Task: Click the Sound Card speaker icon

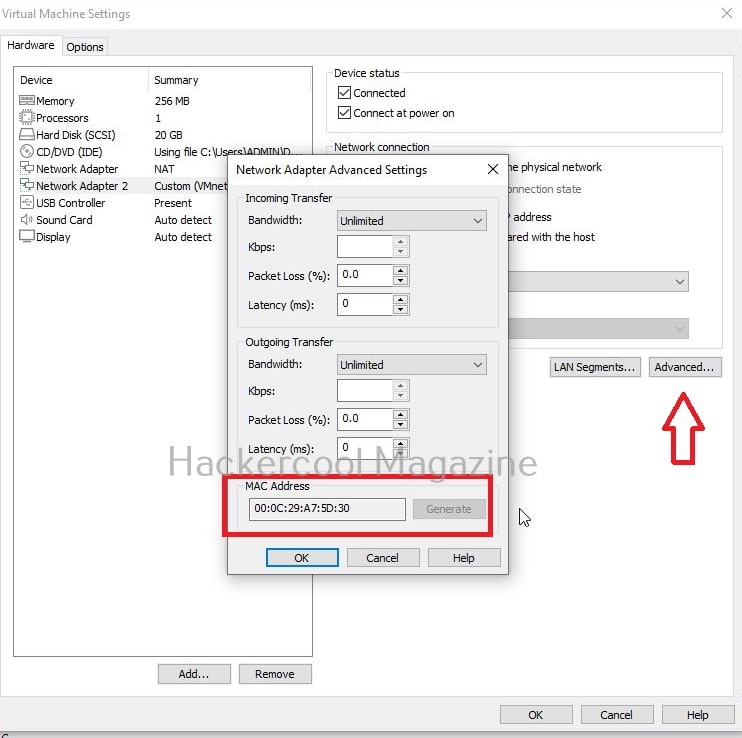Action: click(27, 220)
